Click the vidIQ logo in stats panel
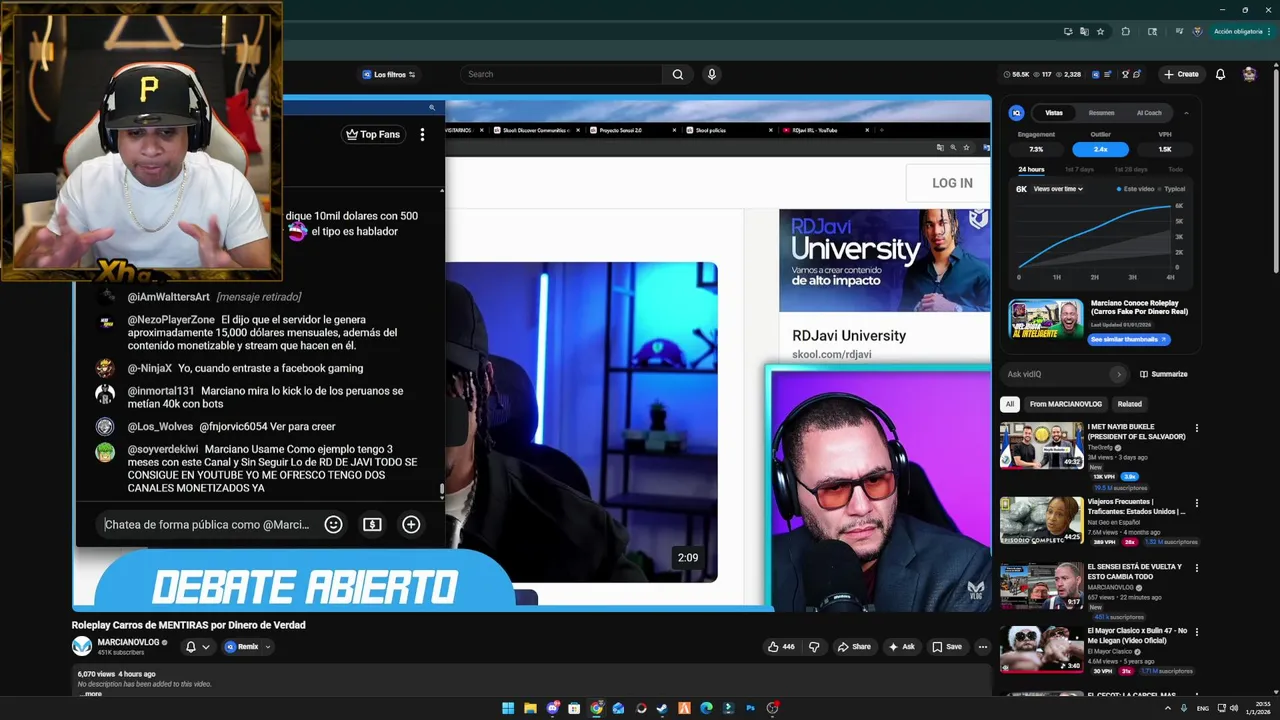The width and height of the screenshot is (1280, 720). coord(1016,113)
